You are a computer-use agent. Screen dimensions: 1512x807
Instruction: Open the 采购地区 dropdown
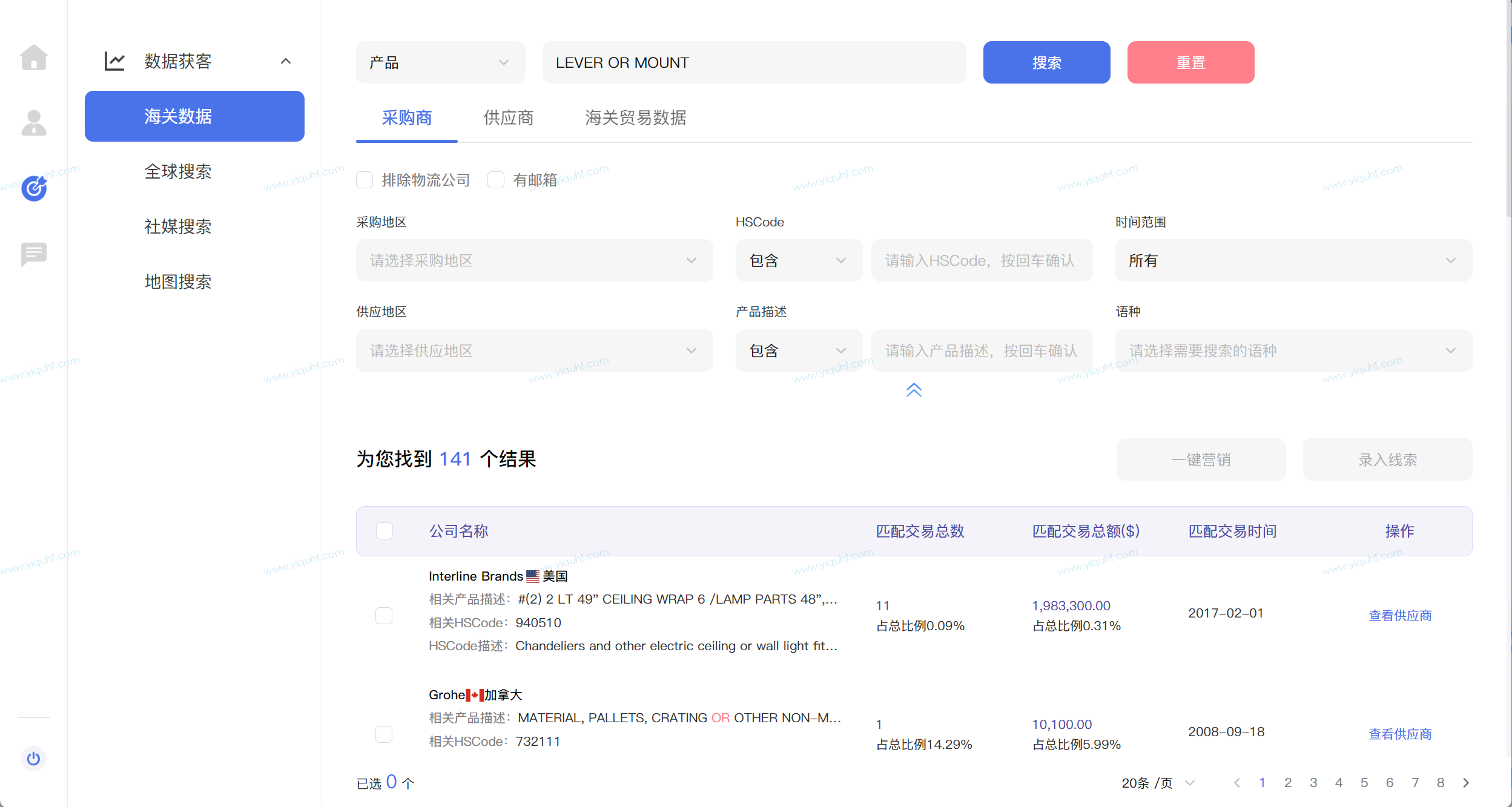click(535, 260)
